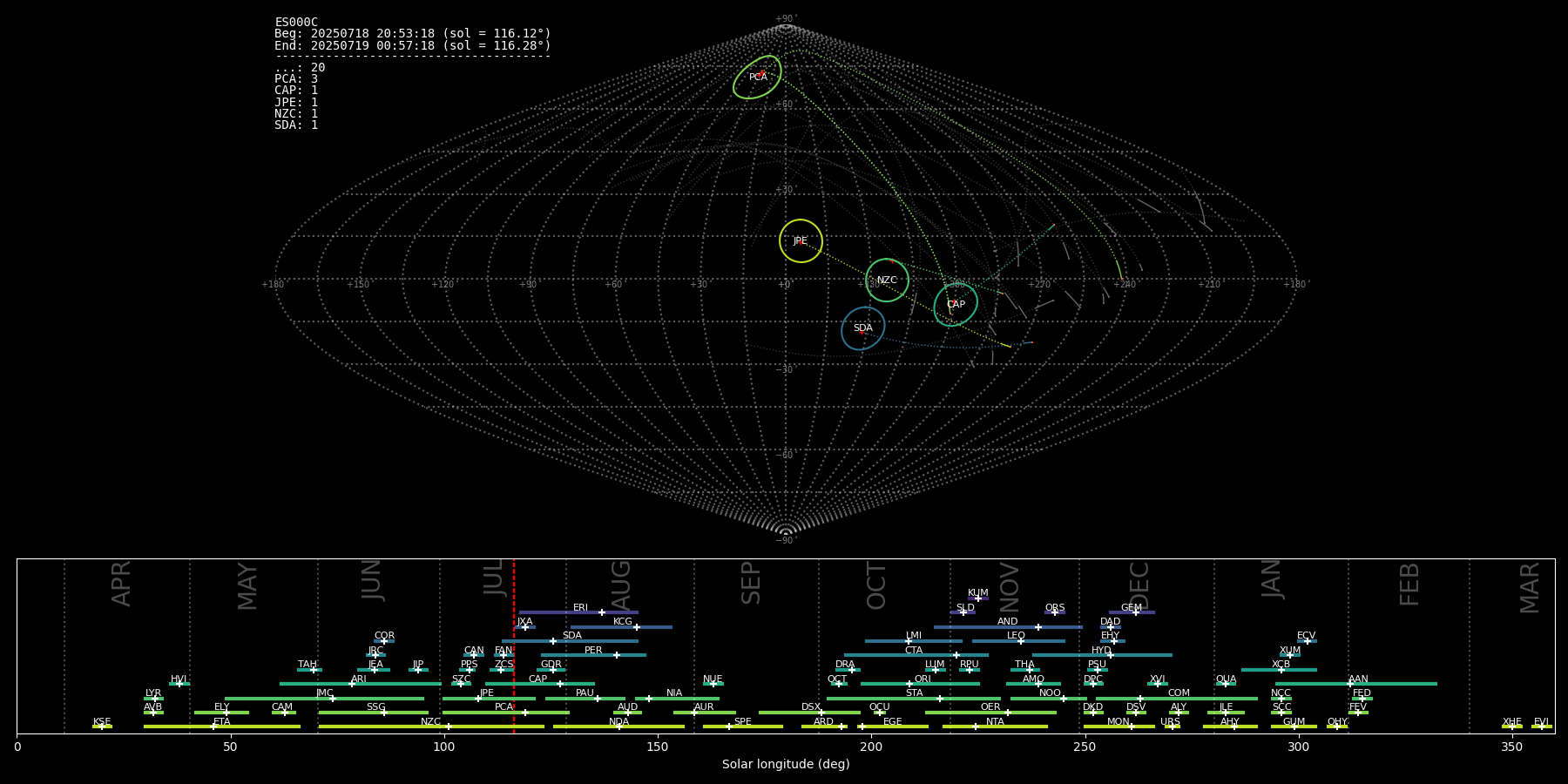Click the KUM shower label in timeline

978,592
